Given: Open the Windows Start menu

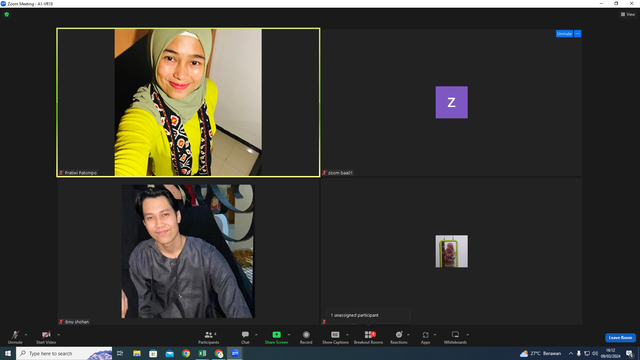Looking at the screenshot, I should 8,353.
